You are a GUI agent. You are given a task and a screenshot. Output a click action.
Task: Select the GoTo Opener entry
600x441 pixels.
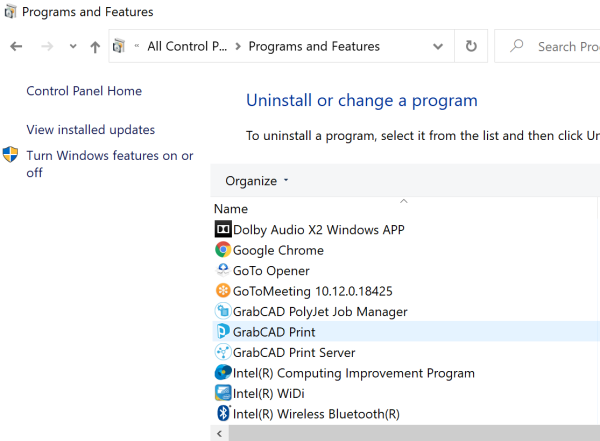(271, 271)
